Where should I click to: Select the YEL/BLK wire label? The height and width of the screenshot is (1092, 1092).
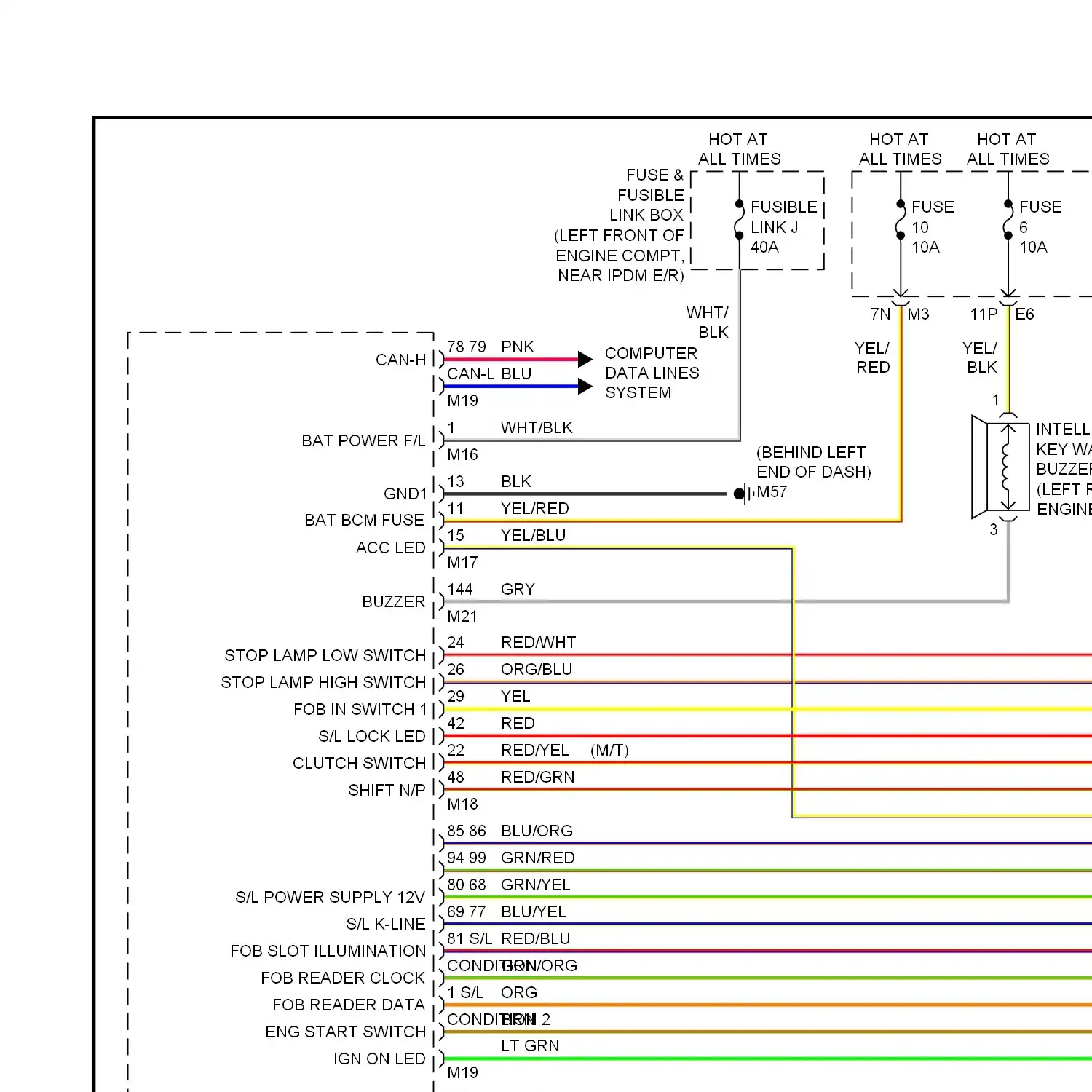click(x=981, y=357)
